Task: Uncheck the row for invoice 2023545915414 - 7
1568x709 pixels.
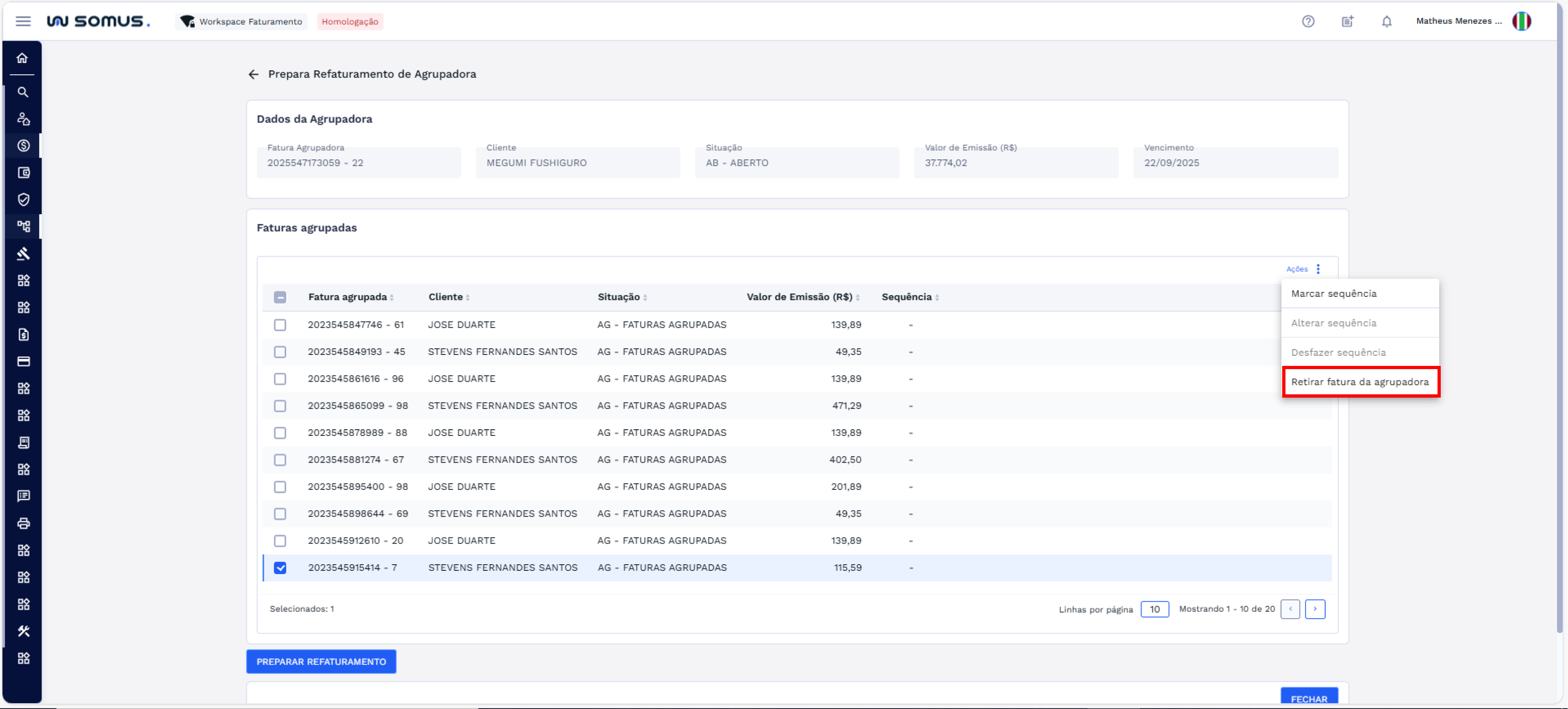Action: point(280,568)
